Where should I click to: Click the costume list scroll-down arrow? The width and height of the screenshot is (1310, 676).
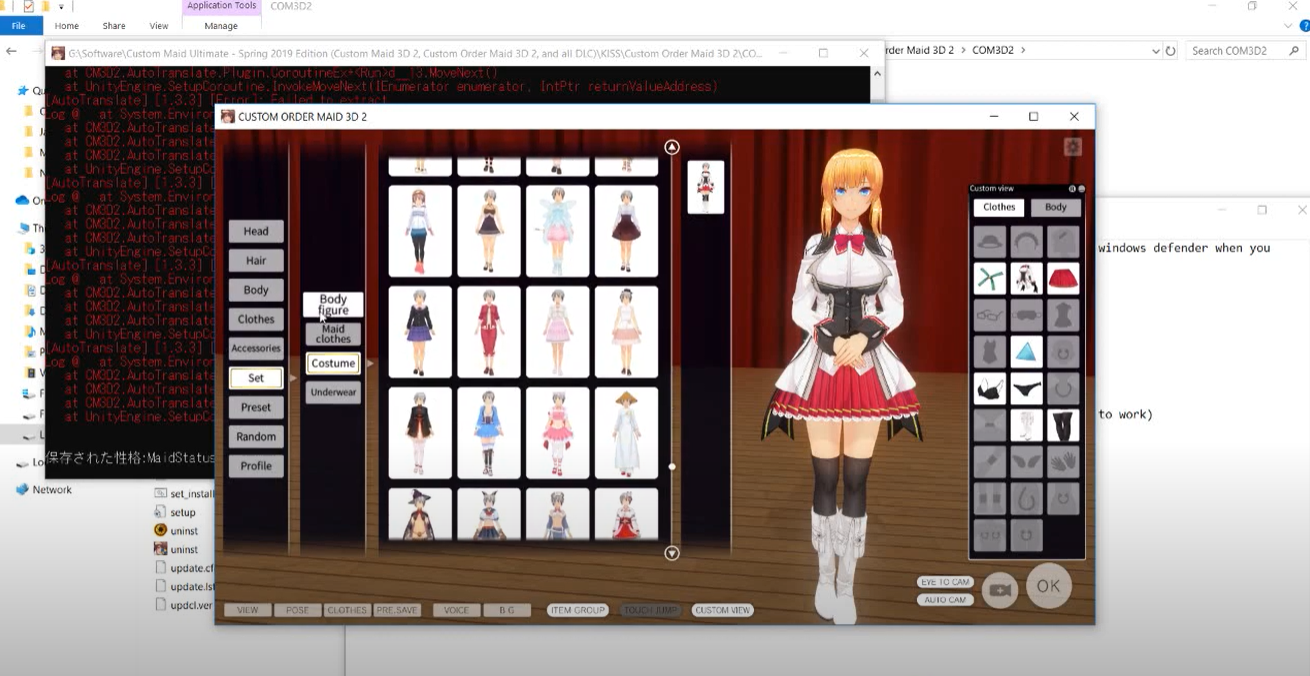point(672,553)
